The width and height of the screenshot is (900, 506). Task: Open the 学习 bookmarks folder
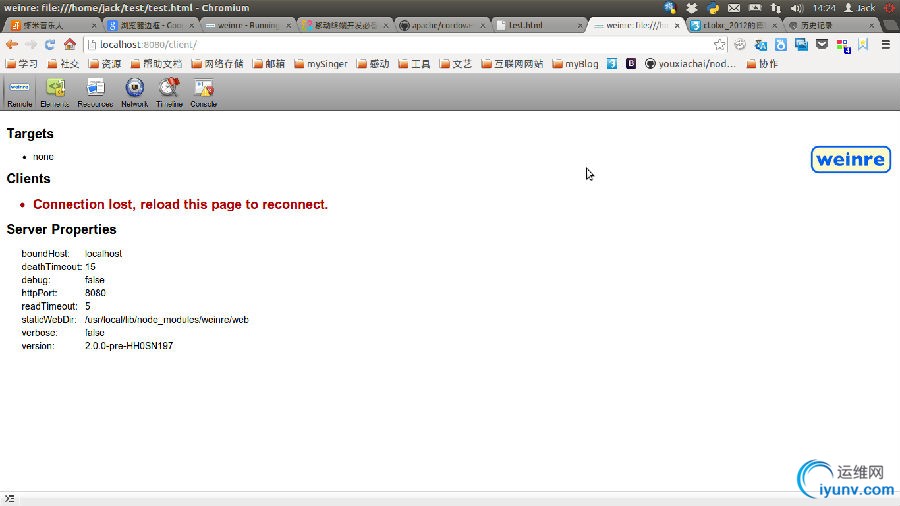coord(21,64)
